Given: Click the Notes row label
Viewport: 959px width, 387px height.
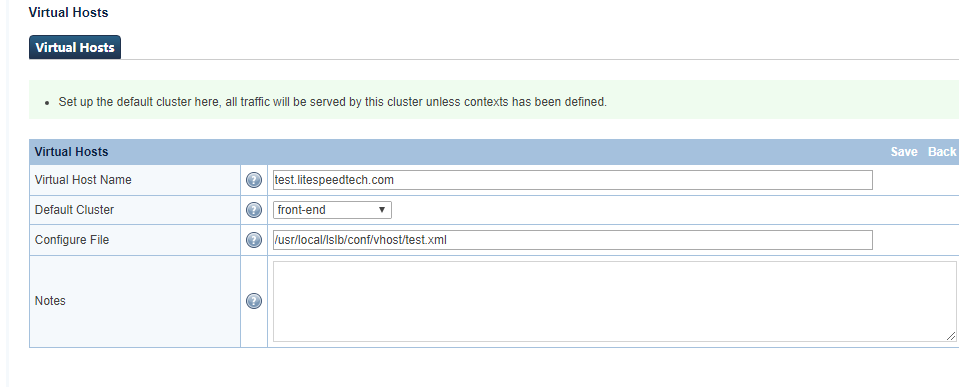Looking at the screenshot, I should [x=50, y=301].
